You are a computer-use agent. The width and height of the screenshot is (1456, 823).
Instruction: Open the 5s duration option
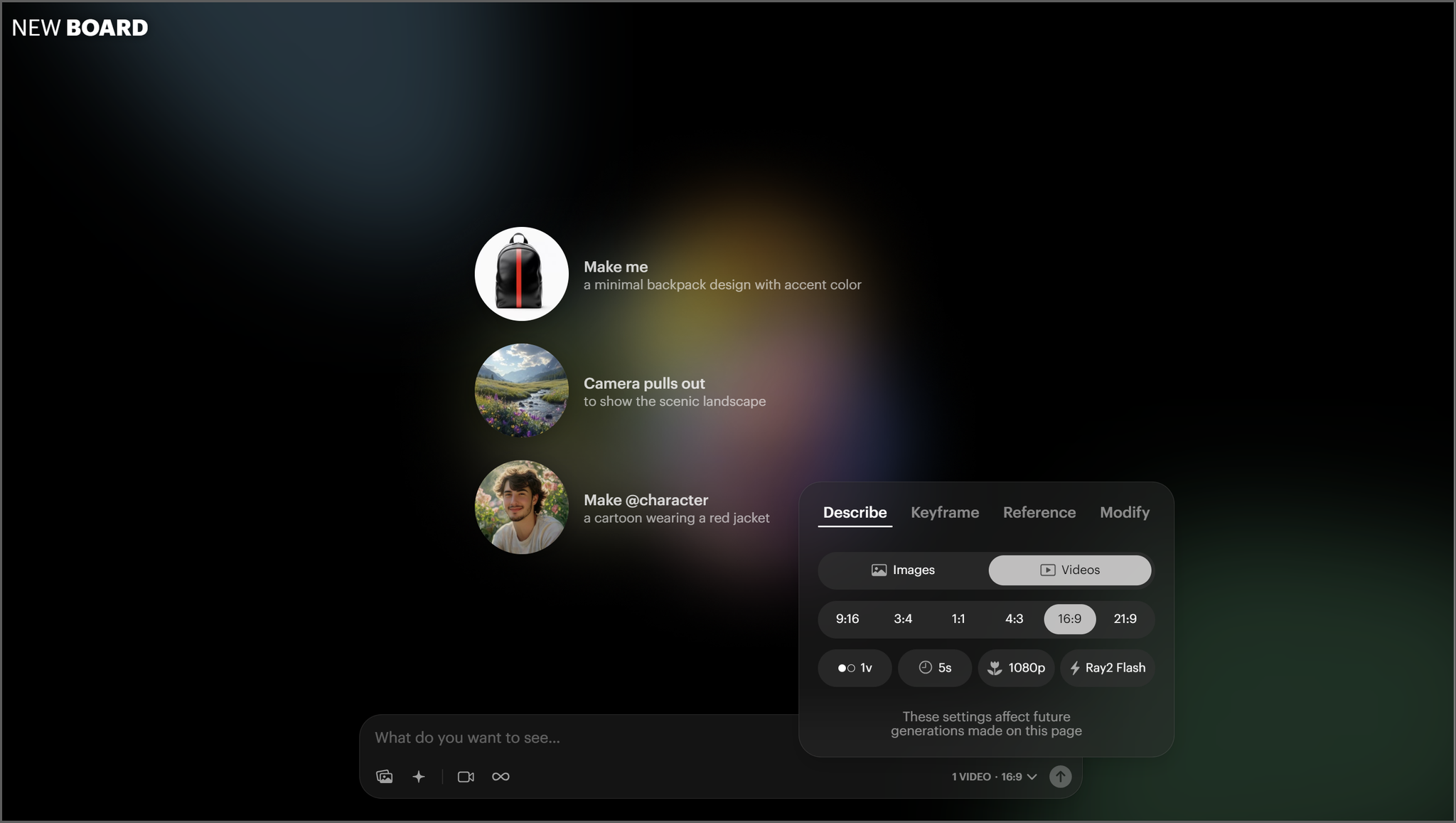click(x=935, y=668)
